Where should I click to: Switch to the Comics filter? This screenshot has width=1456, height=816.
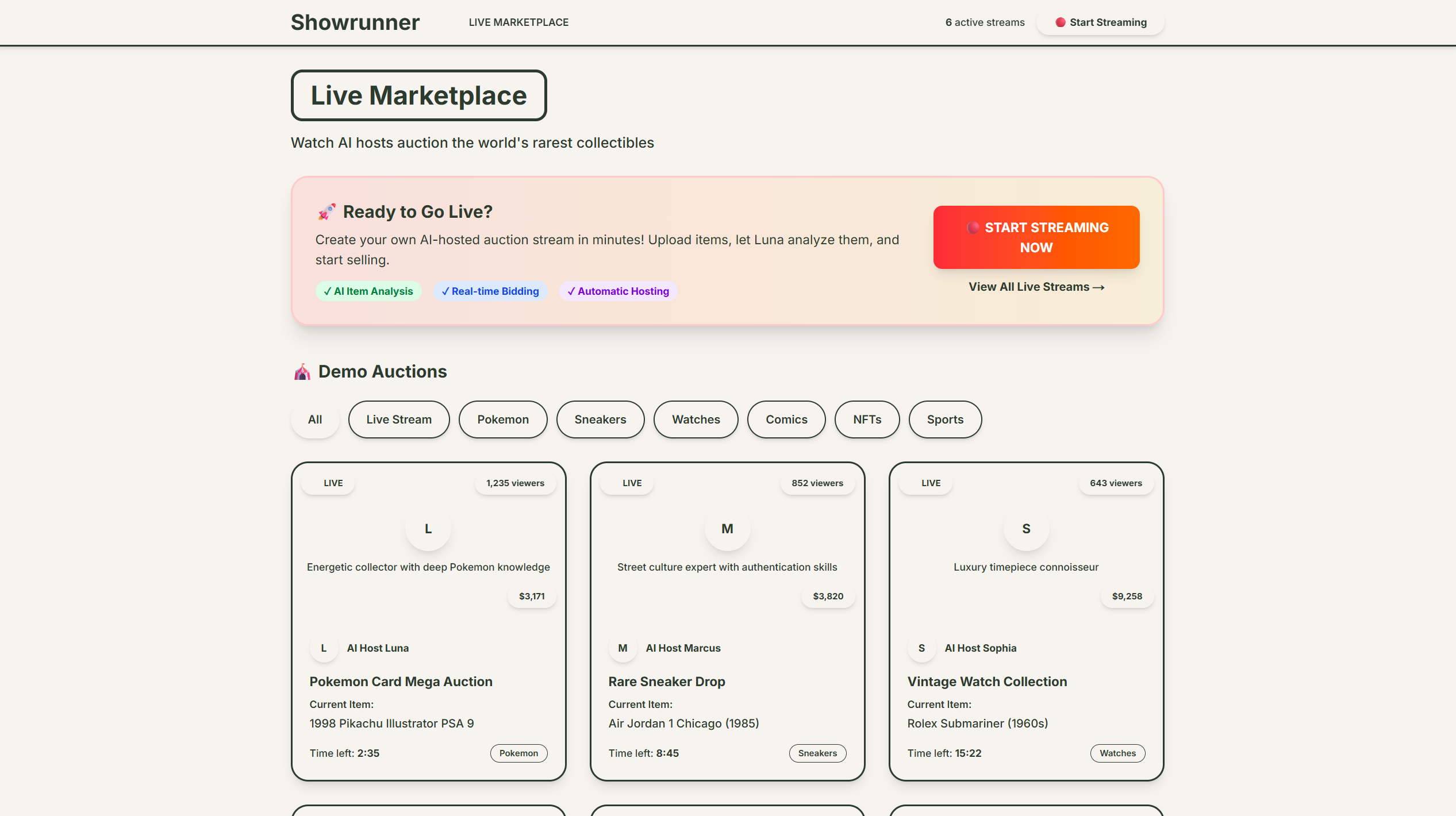(x=786, y=419)
